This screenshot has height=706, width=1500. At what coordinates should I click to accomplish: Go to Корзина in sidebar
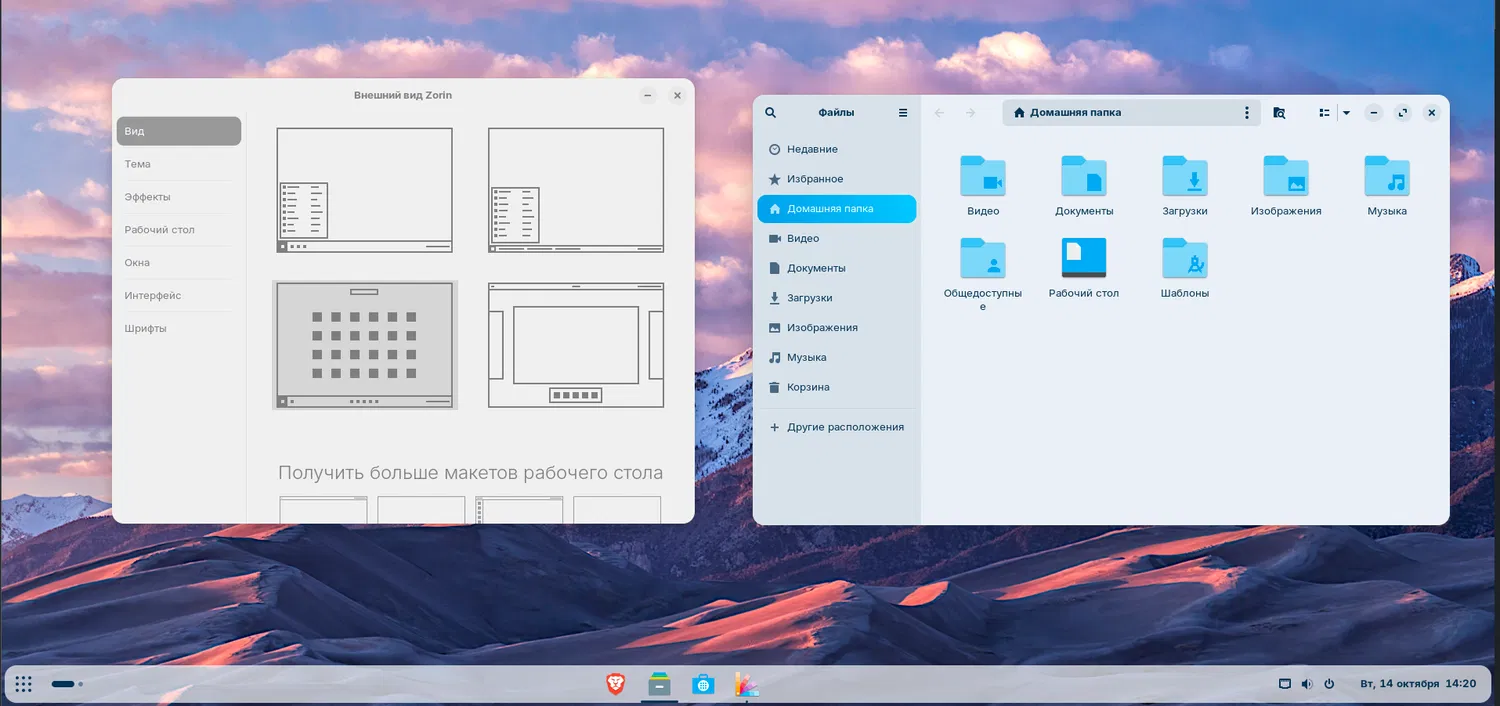pyautogui.click(x=808, y=387)
